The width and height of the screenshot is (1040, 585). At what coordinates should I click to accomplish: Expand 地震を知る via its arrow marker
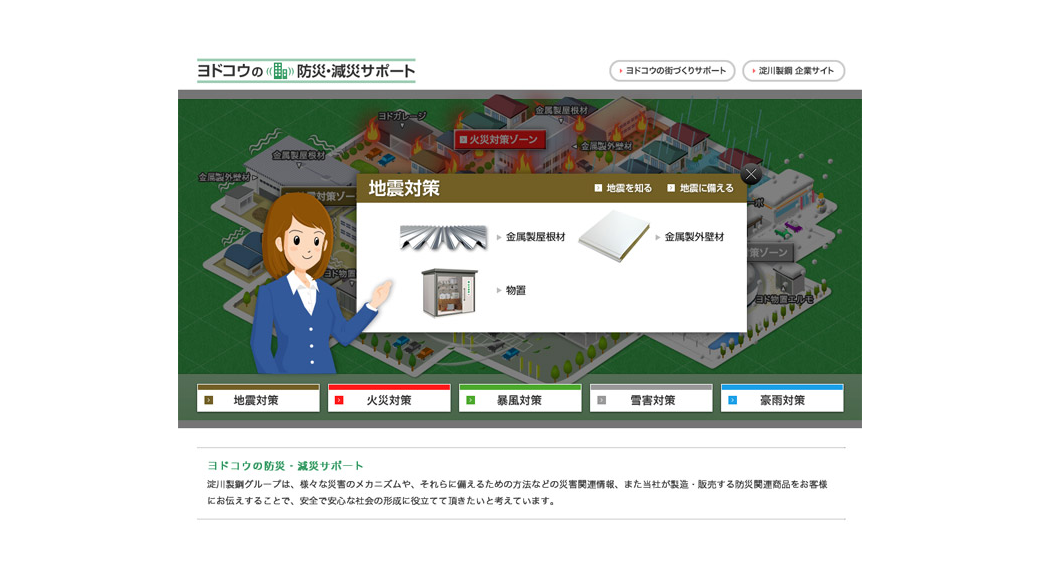597,186
